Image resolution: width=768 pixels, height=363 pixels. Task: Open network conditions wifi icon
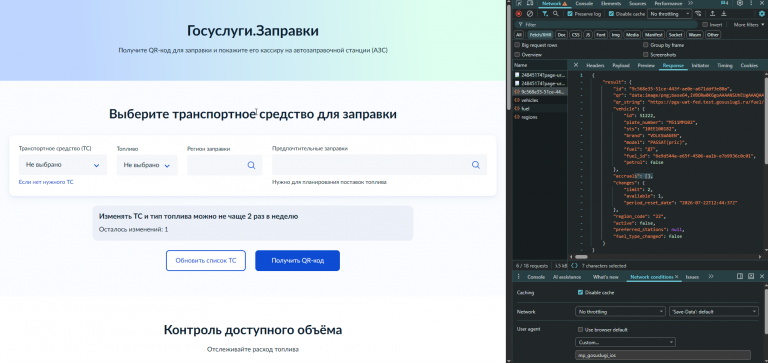[x=698, y=14]
